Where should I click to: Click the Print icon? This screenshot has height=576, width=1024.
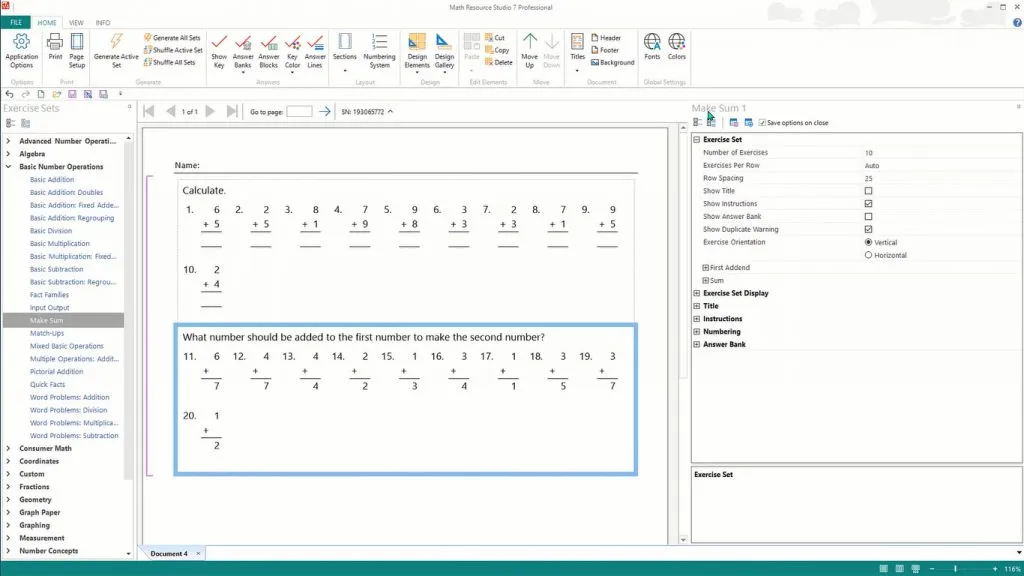(55, 47)
